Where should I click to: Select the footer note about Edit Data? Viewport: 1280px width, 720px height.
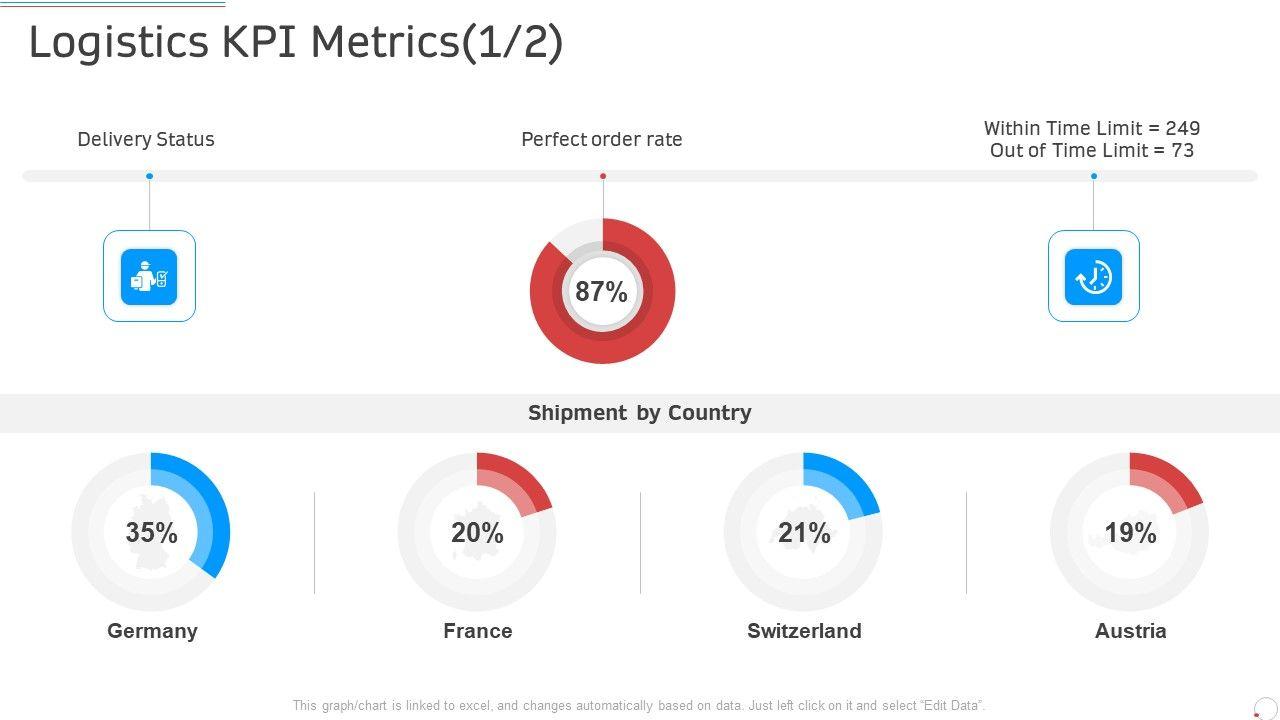pyautogui.click(x=639, y=705)
